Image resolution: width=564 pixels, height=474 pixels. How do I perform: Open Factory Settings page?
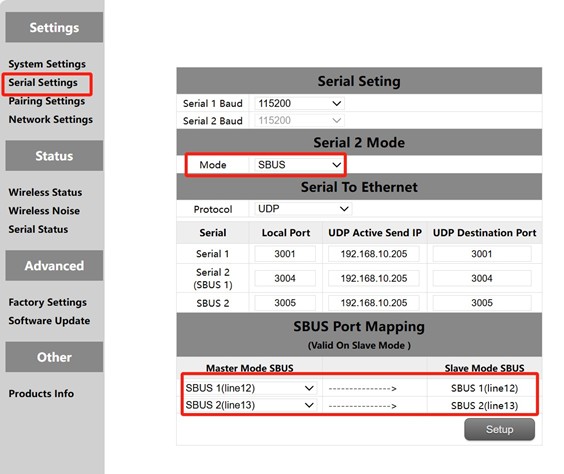click(x=47, y=302)
